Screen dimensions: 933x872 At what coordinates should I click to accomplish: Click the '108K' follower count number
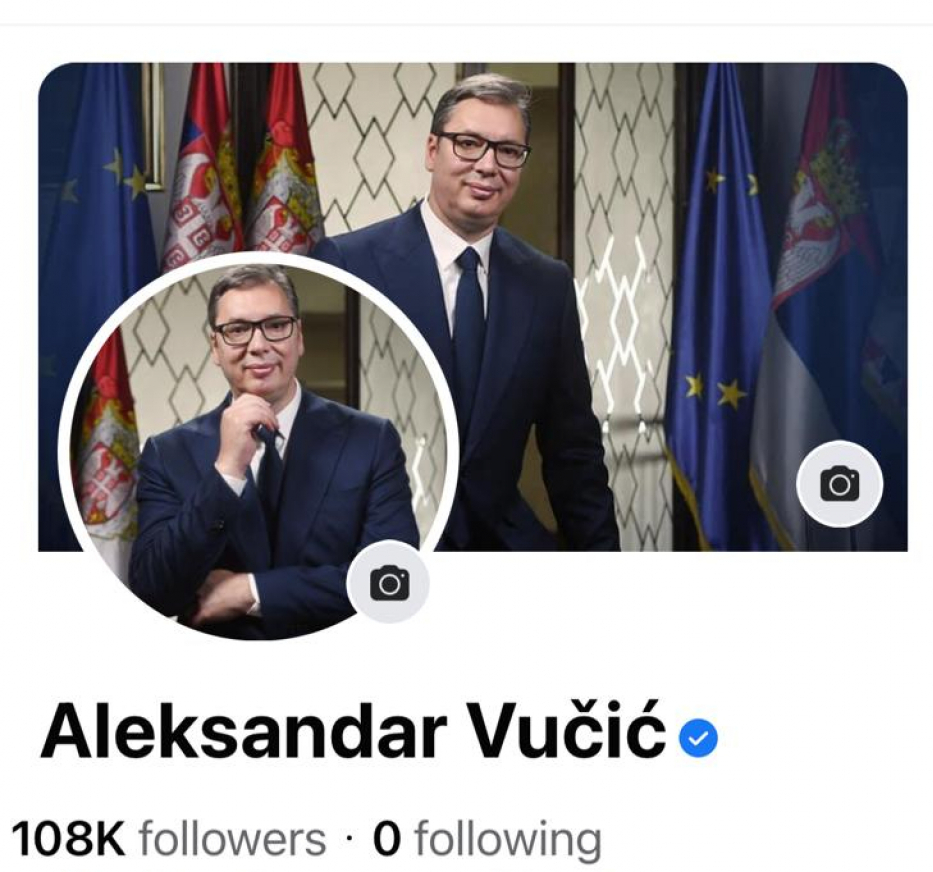click(68, 839)
